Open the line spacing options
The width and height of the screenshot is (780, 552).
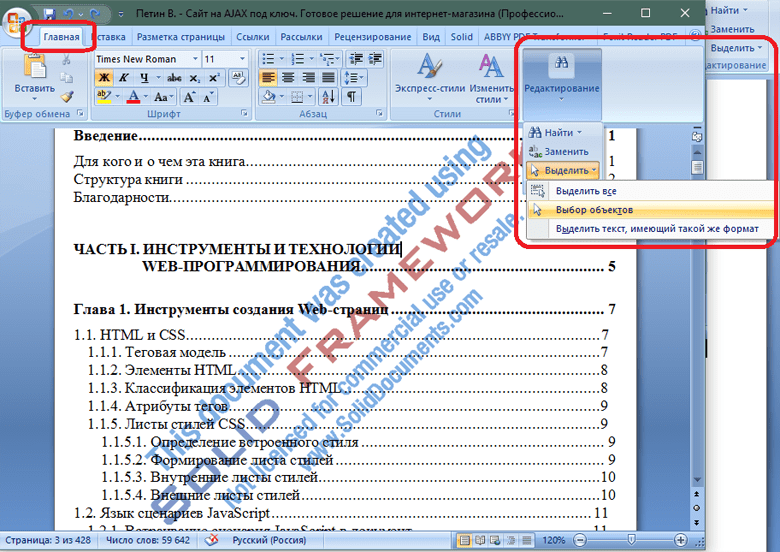click(x=354, y=78)
